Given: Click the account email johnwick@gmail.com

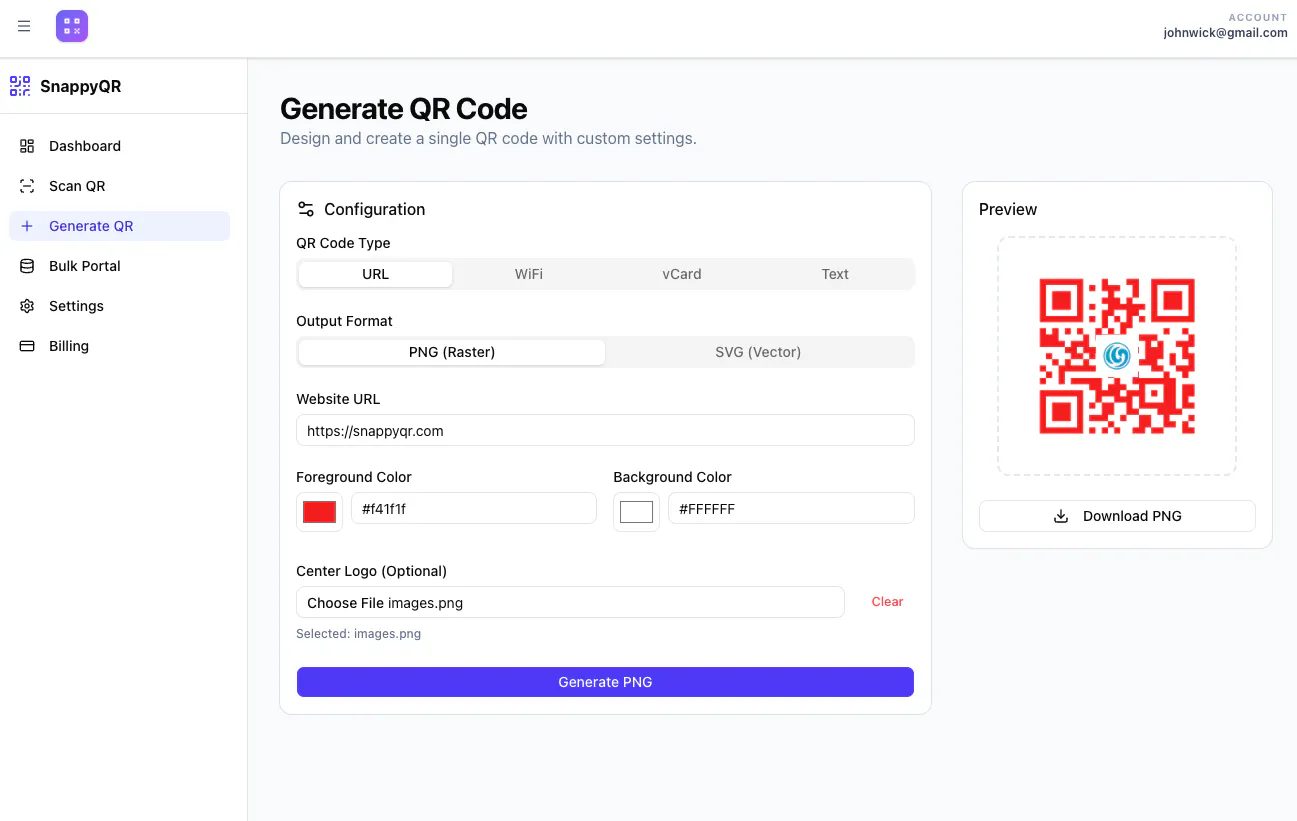Looking at the screenshot, I should 1225,33.
